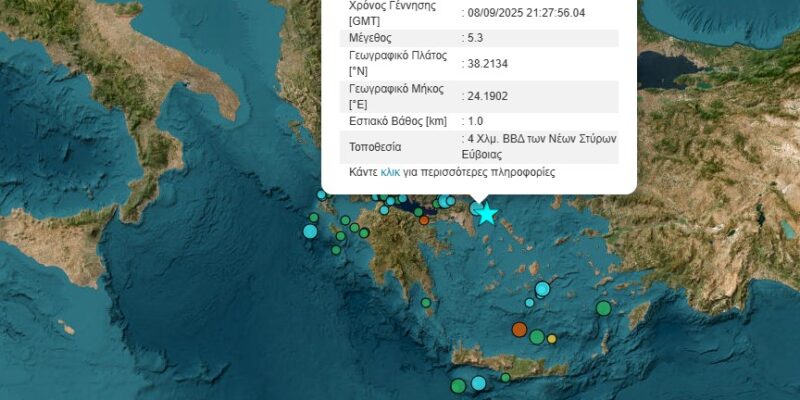Click the cyan star epicenter marker
Screen dimensions: 800x400
486,213
